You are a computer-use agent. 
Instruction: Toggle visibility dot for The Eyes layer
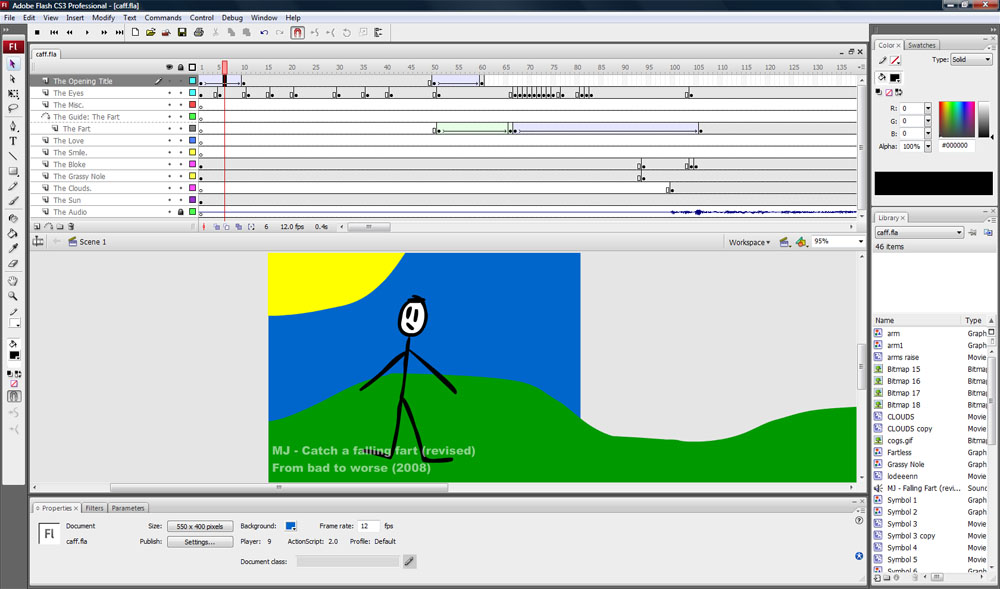coord(169,93)
